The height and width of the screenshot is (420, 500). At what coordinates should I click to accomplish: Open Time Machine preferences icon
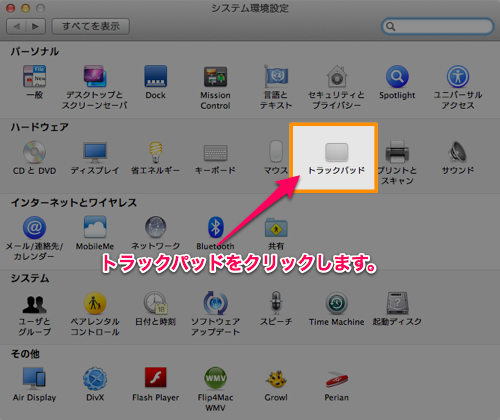[336, 303]
